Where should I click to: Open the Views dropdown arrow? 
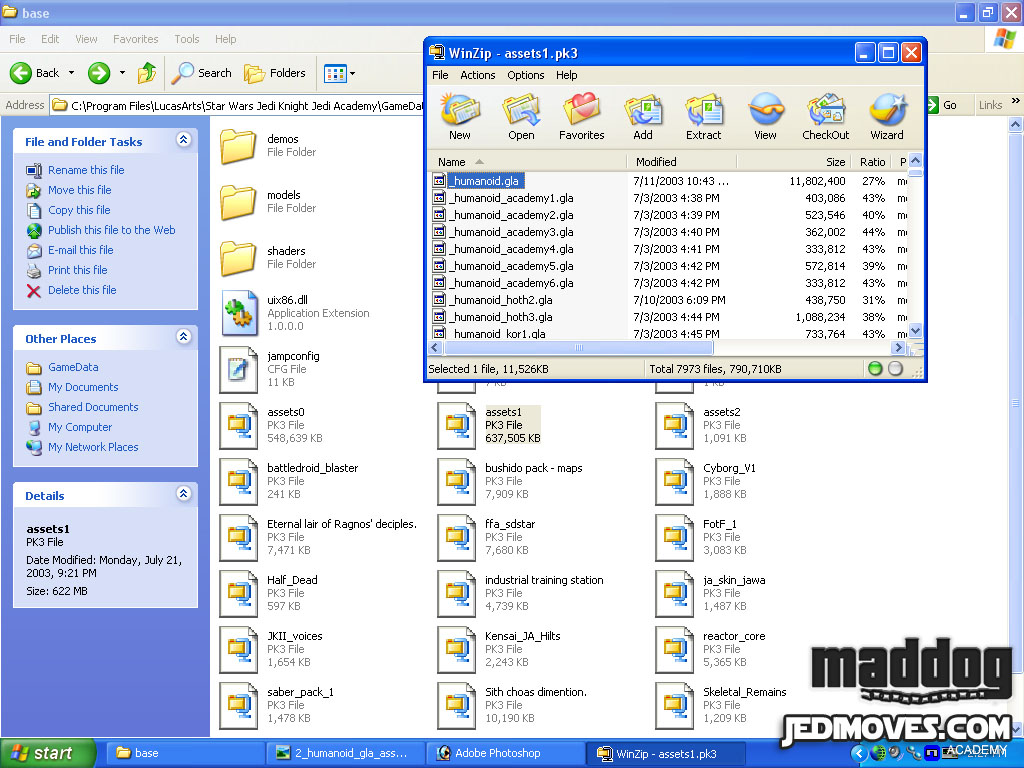353,74
